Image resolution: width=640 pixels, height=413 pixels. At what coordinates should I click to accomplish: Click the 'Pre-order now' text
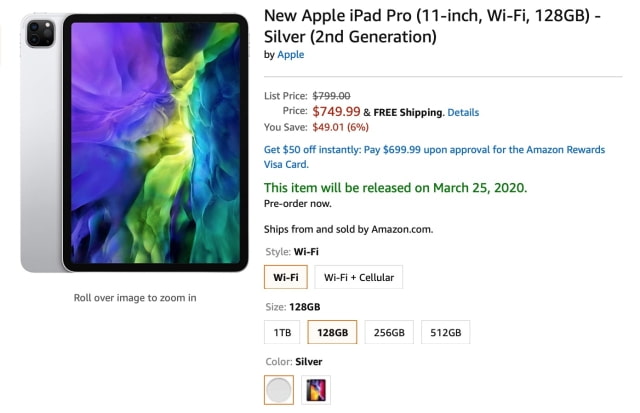click(297, 203)
